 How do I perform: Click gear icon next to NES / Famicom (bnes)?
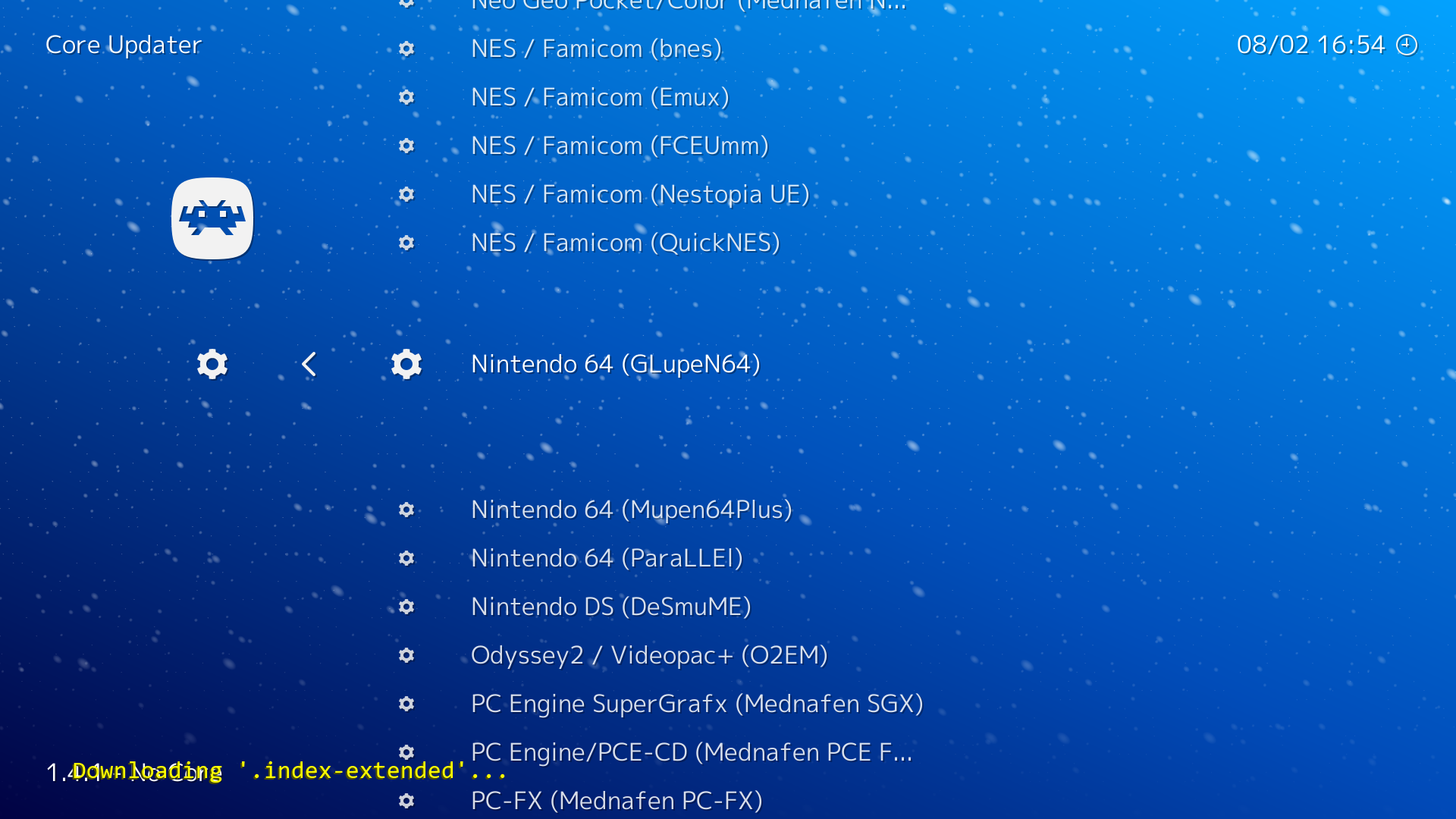[x=406, y=49]
